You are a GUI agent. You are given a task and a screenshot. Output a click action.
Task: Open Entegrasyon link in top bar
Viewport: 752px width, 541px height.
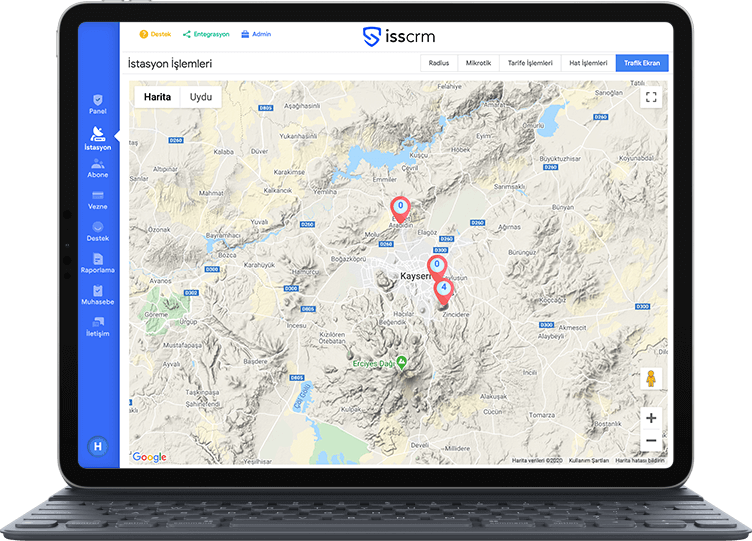[206, 34]
